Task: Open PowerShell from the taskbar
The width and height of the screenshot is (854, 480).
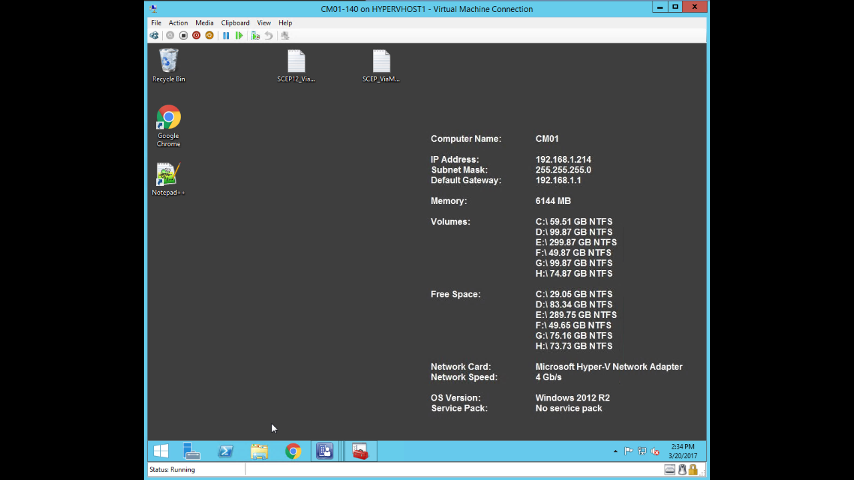Action: (x=226, y=451)
